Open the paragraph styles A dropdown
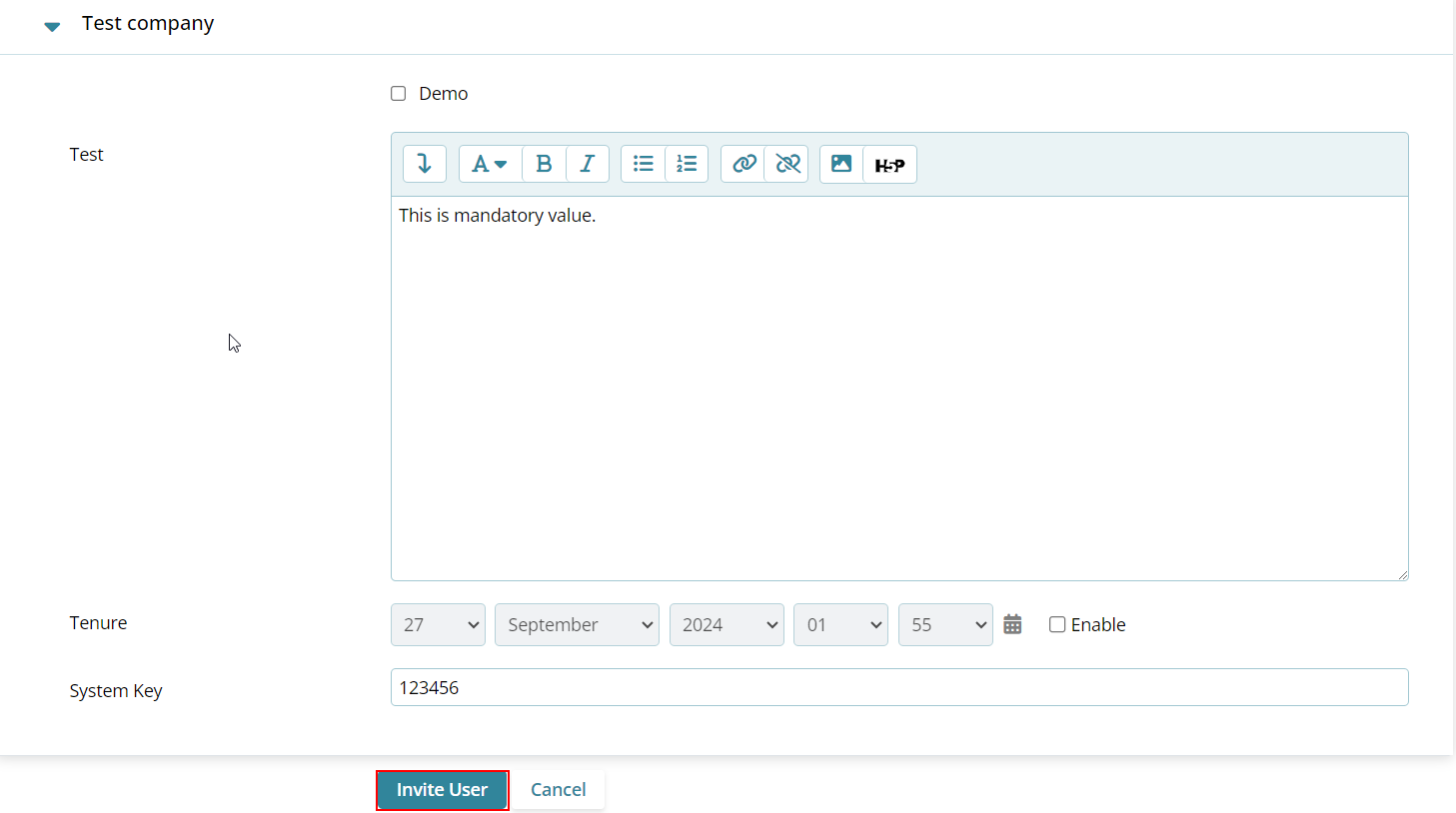 tap(490, 164)
